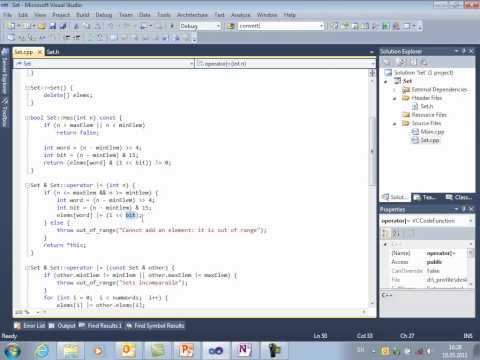Open the OneNote taskbar icon

[244, 351]
